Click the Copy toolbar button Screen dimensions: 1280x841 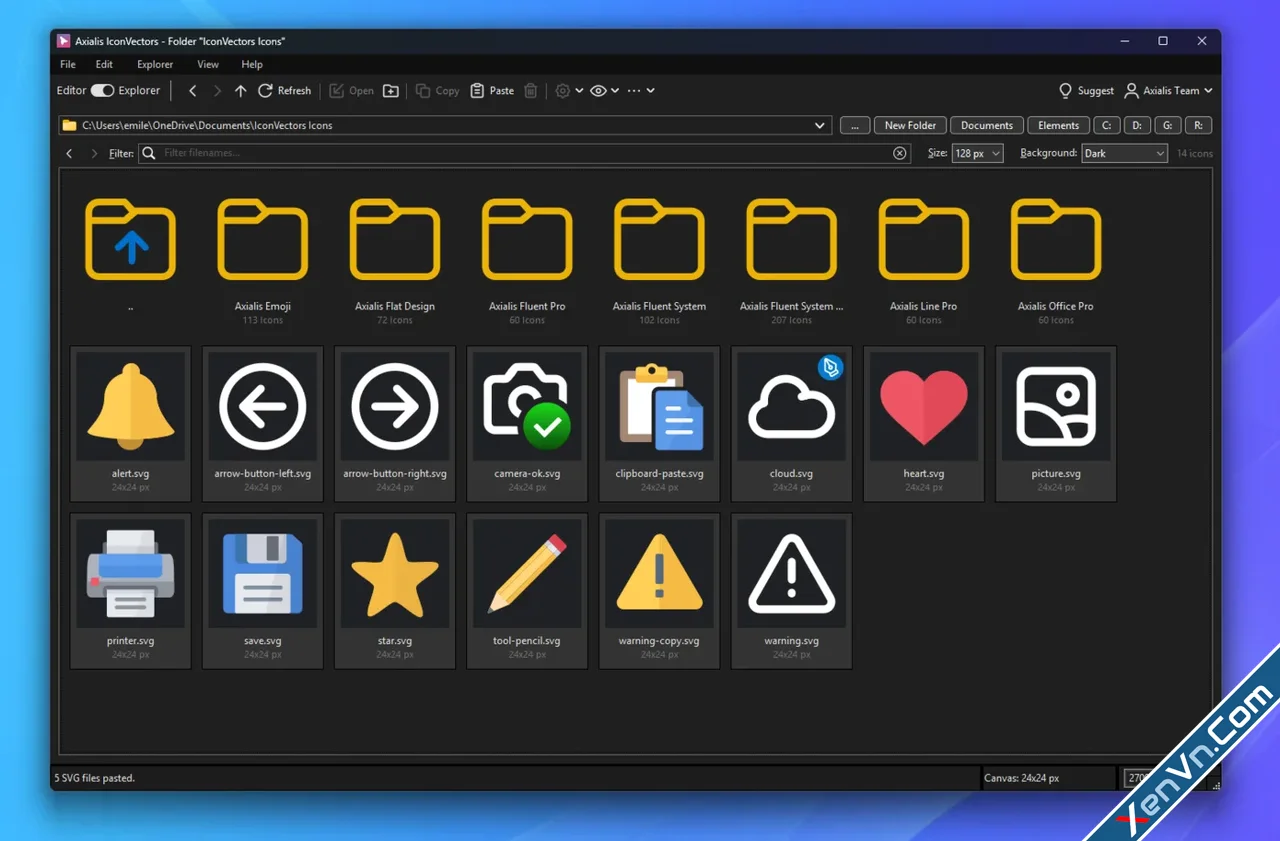tap(437, 90)
